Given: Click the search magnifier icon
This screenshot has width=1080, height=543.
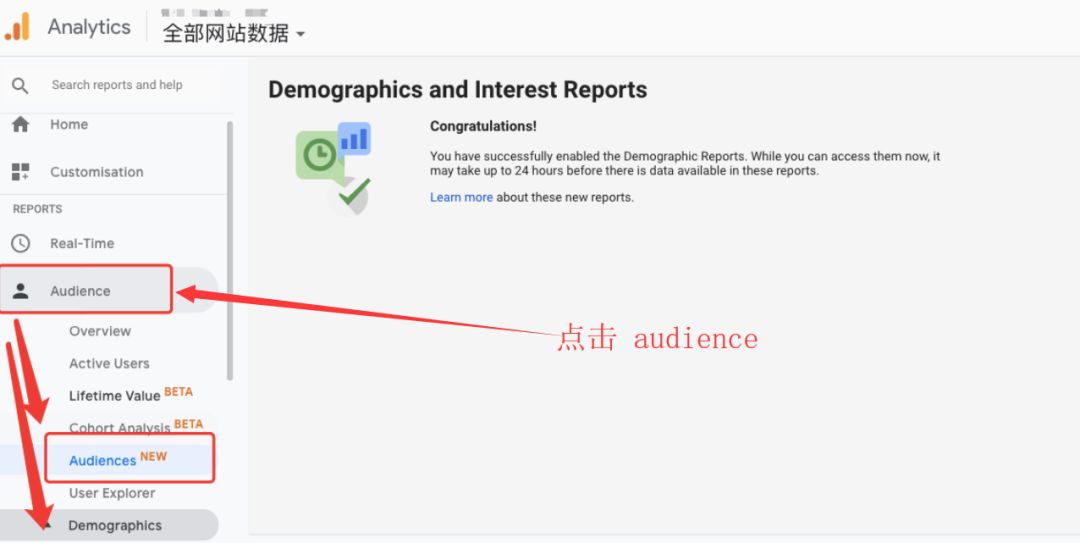Looking at the screenshot, I should click(x=20, y=86).
